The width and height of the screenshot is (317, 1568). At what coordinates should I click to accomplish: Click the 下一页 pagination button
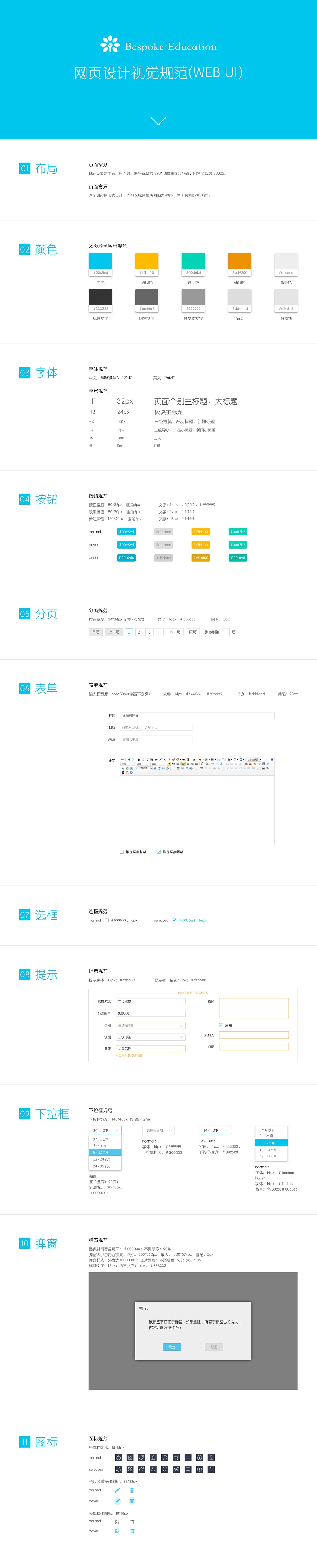[175, 632]
